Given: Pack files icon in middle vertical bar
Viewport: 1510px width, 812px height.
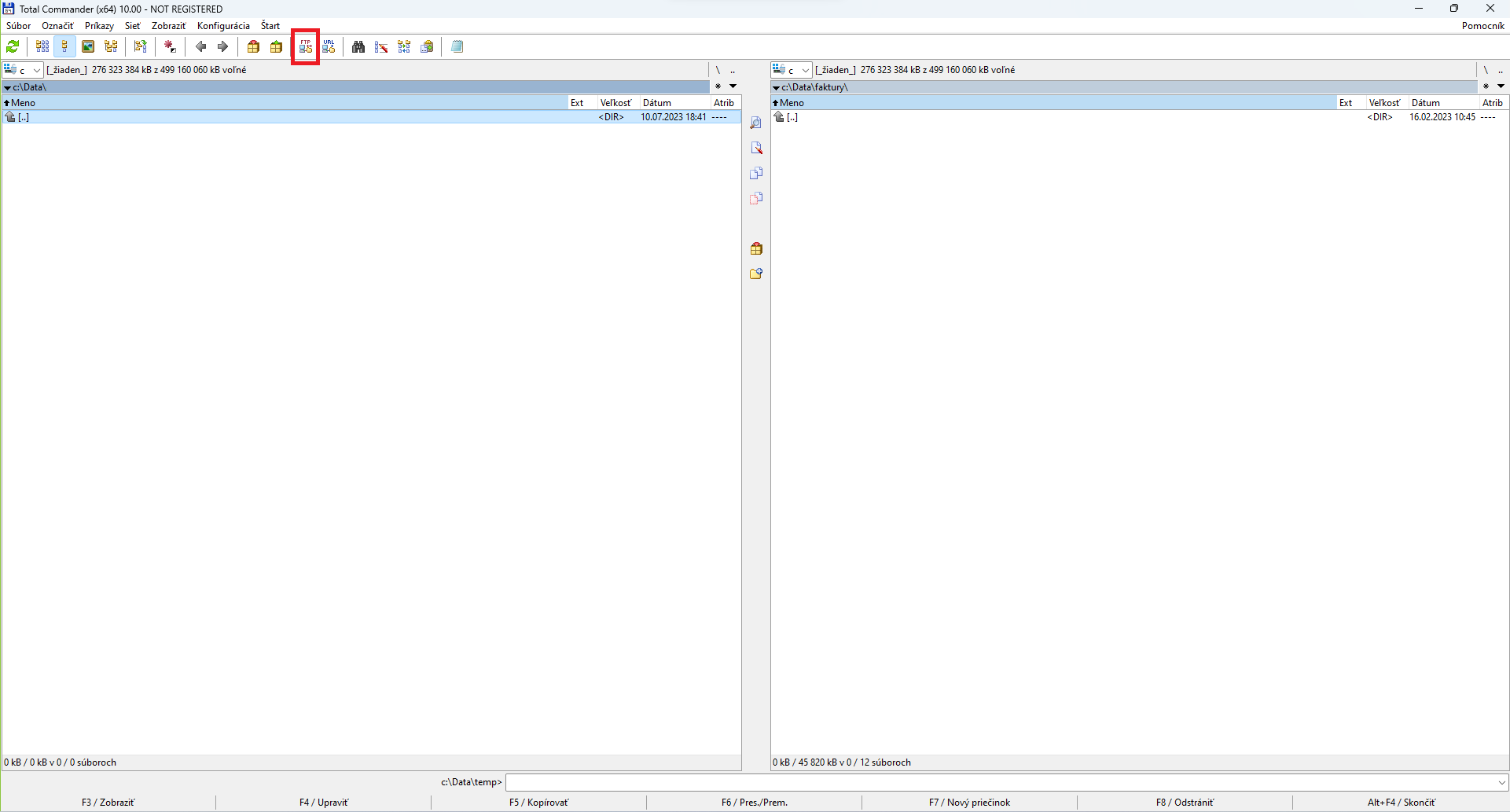Looking at the screenshot, I should point(756,248).
